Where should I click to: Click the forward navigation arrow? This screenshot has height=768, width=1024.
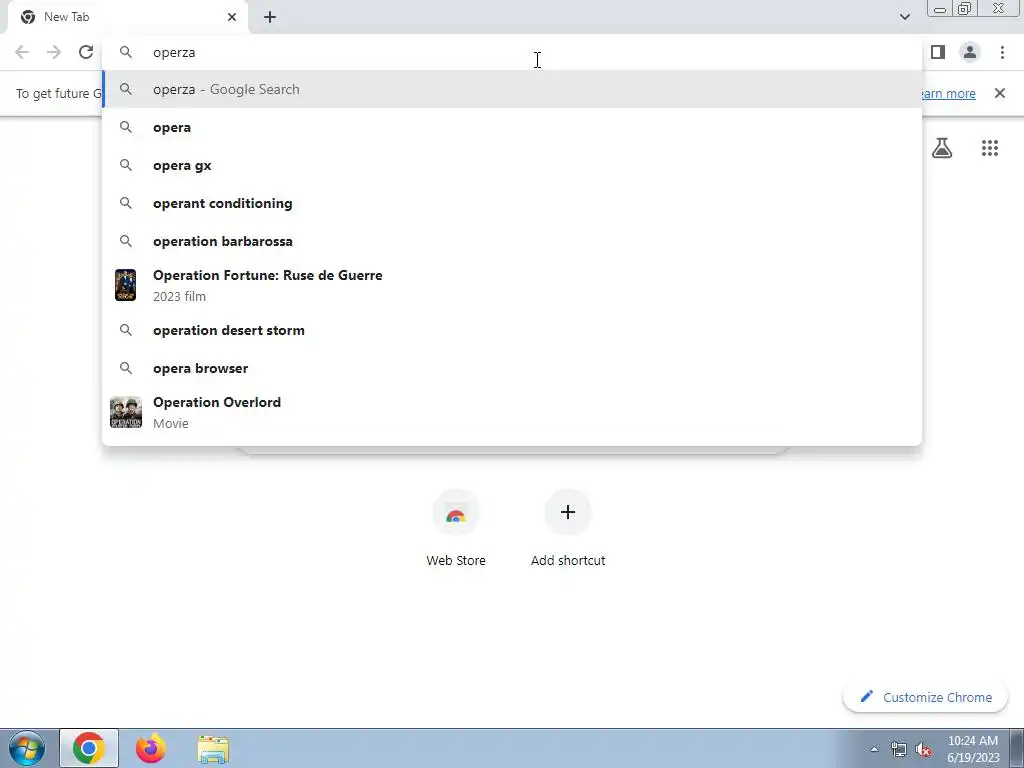[54, 52]
